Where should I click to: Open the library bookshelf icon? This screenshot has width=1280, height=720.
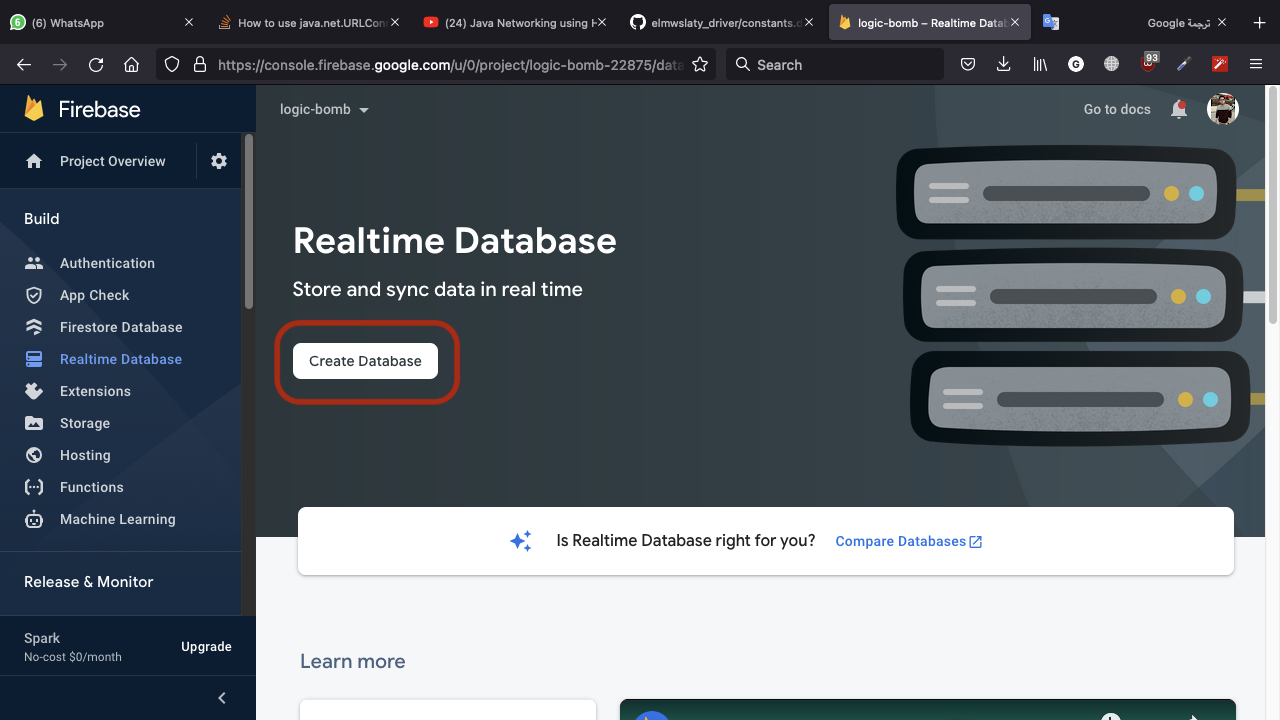(1040, 64)
